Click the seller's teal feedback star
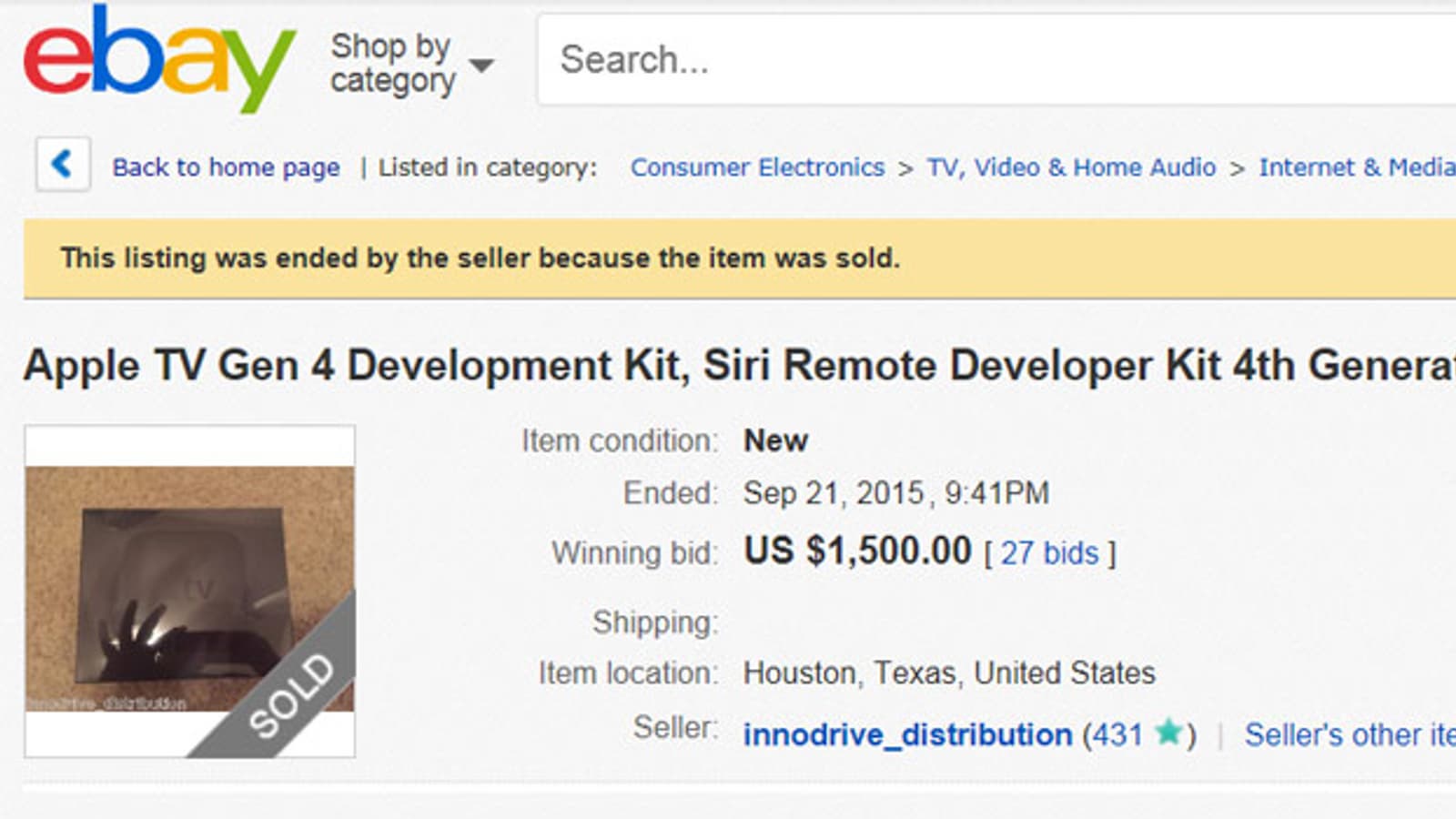Viewport: 1456px width, 819px height. [1169, 732]
